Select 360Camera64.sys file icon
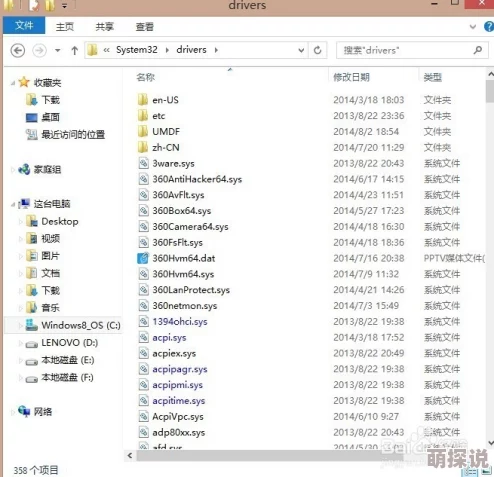This screenshot has height=477, width=494. pos(143,227)
